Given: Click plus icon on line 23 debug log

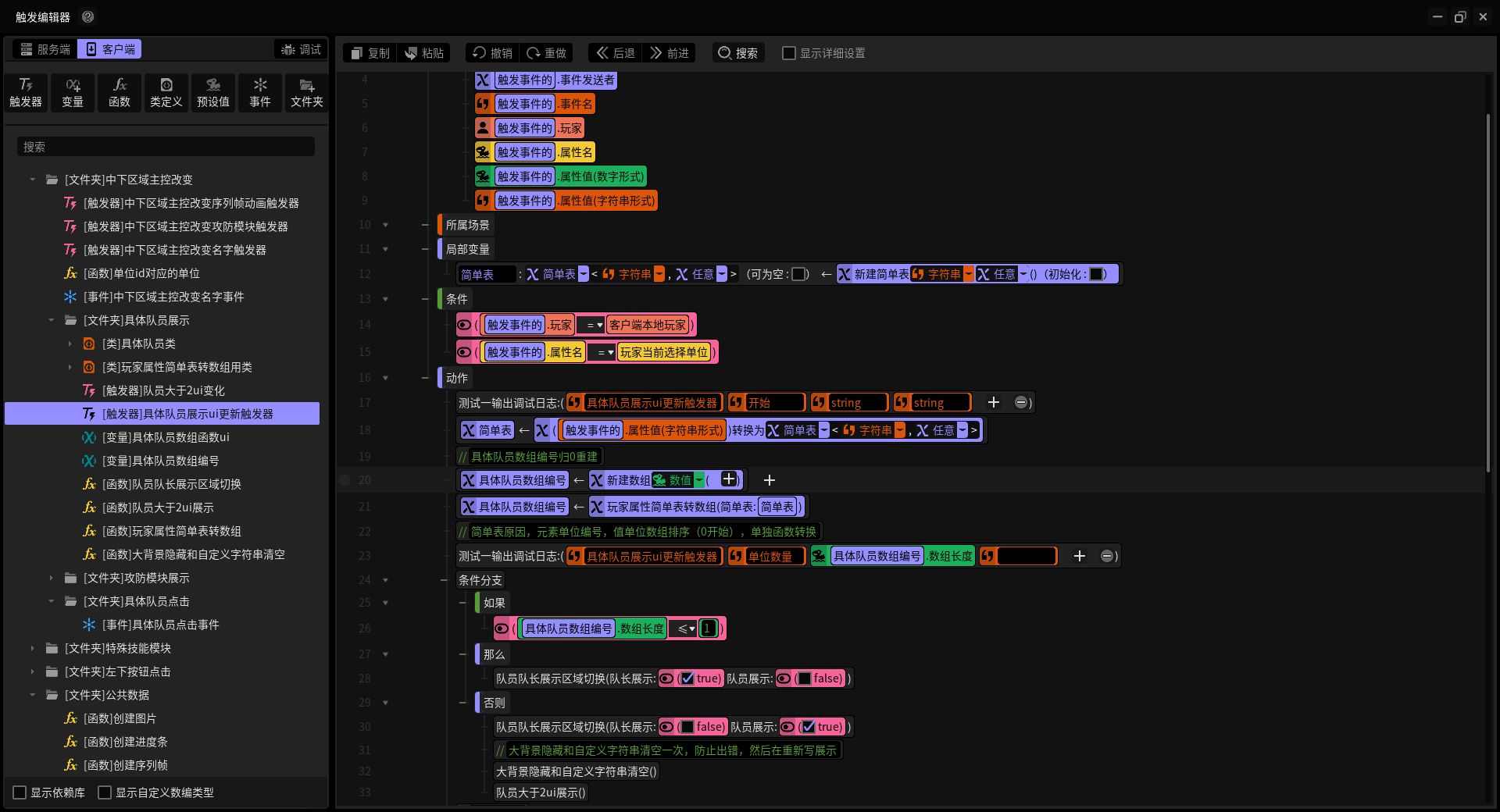Looking at the screenshot, I should pyautogui.click(x=1080, y=556).
